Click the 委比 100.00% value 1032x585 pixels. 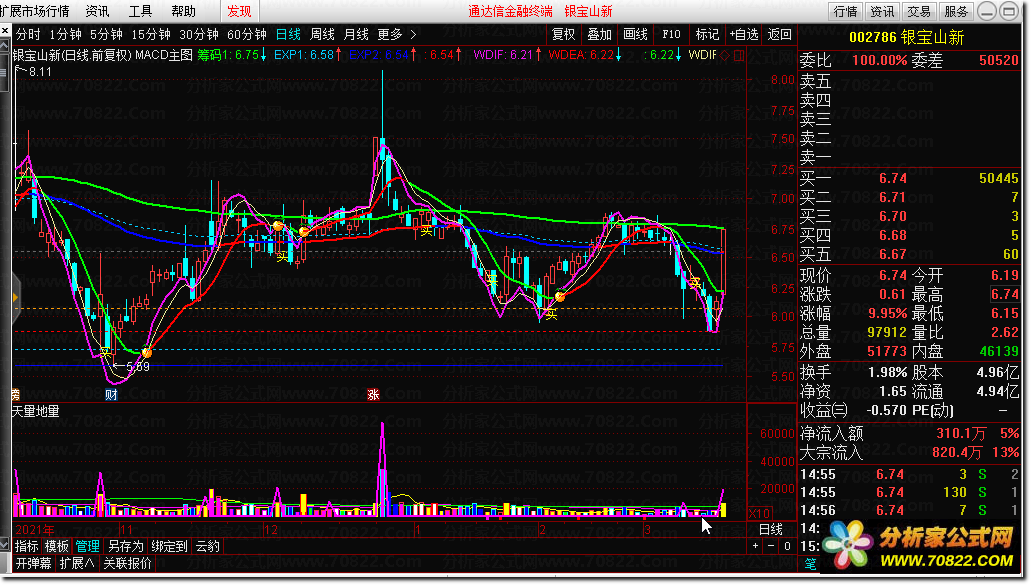coord(879,61)
